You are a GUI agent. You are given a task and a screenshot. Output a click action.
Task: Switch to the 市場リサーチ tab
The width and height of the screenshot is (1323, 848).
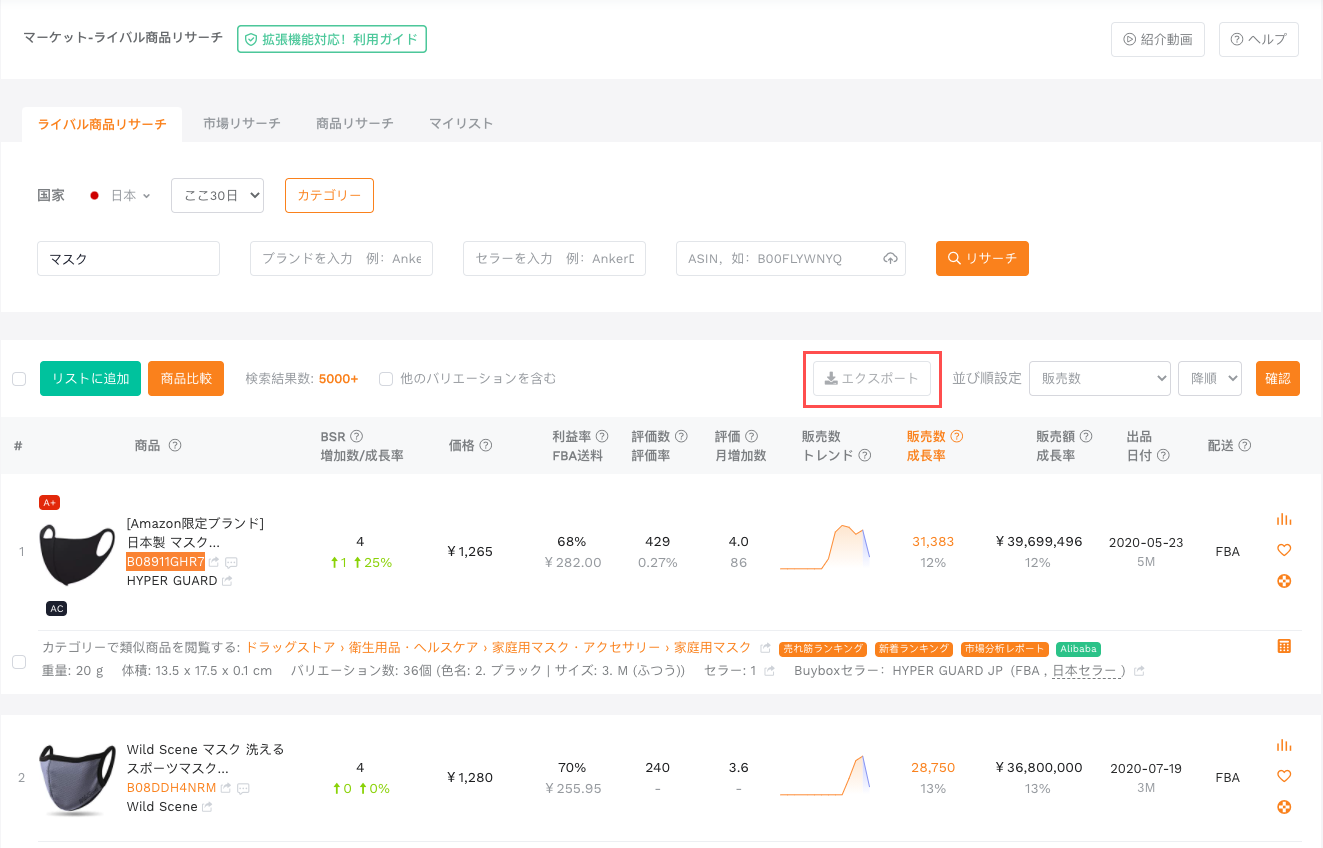pos(241,124)
